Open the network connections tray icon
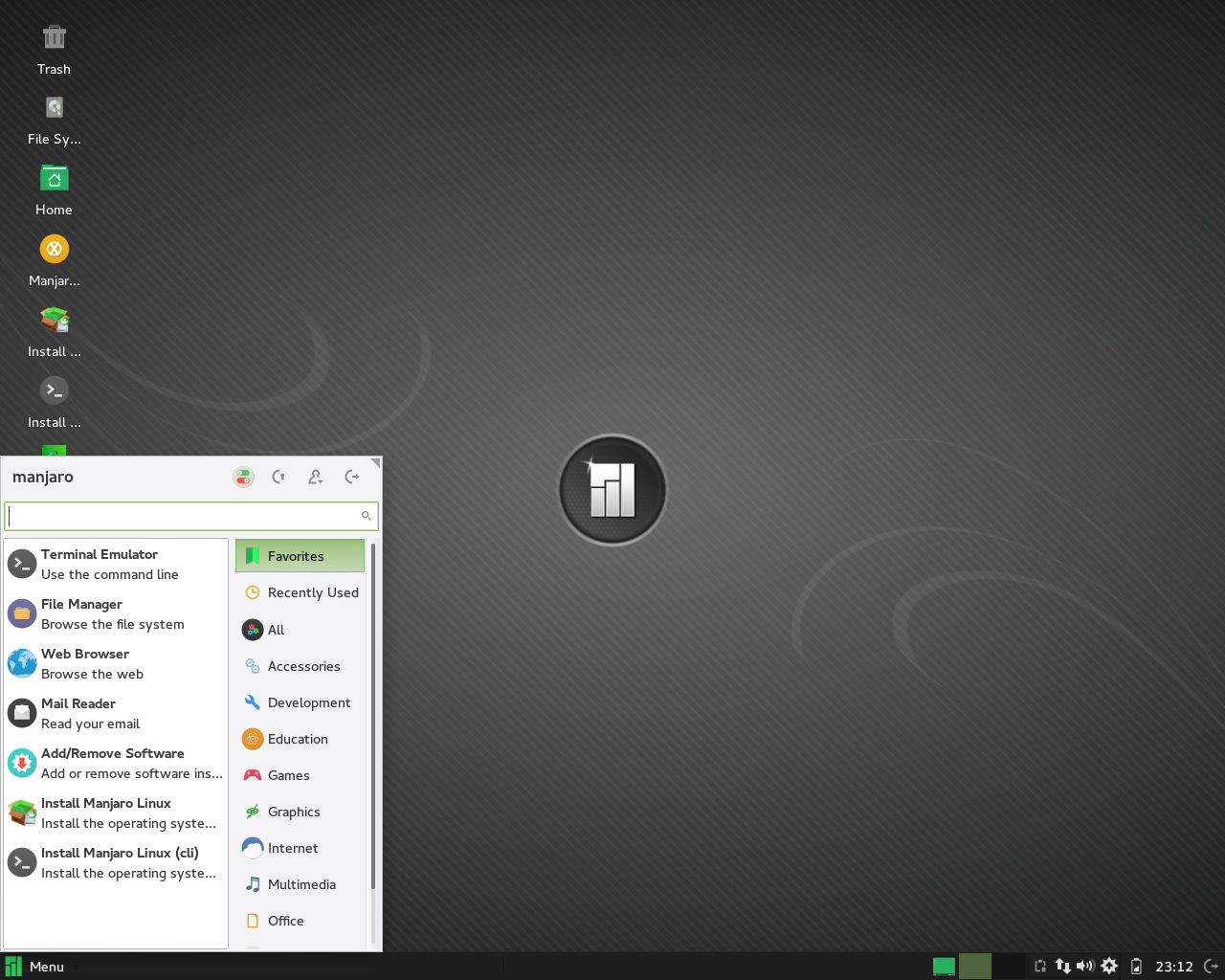The height and width of the screenshot is (980, 1225). click(1062, 967)
